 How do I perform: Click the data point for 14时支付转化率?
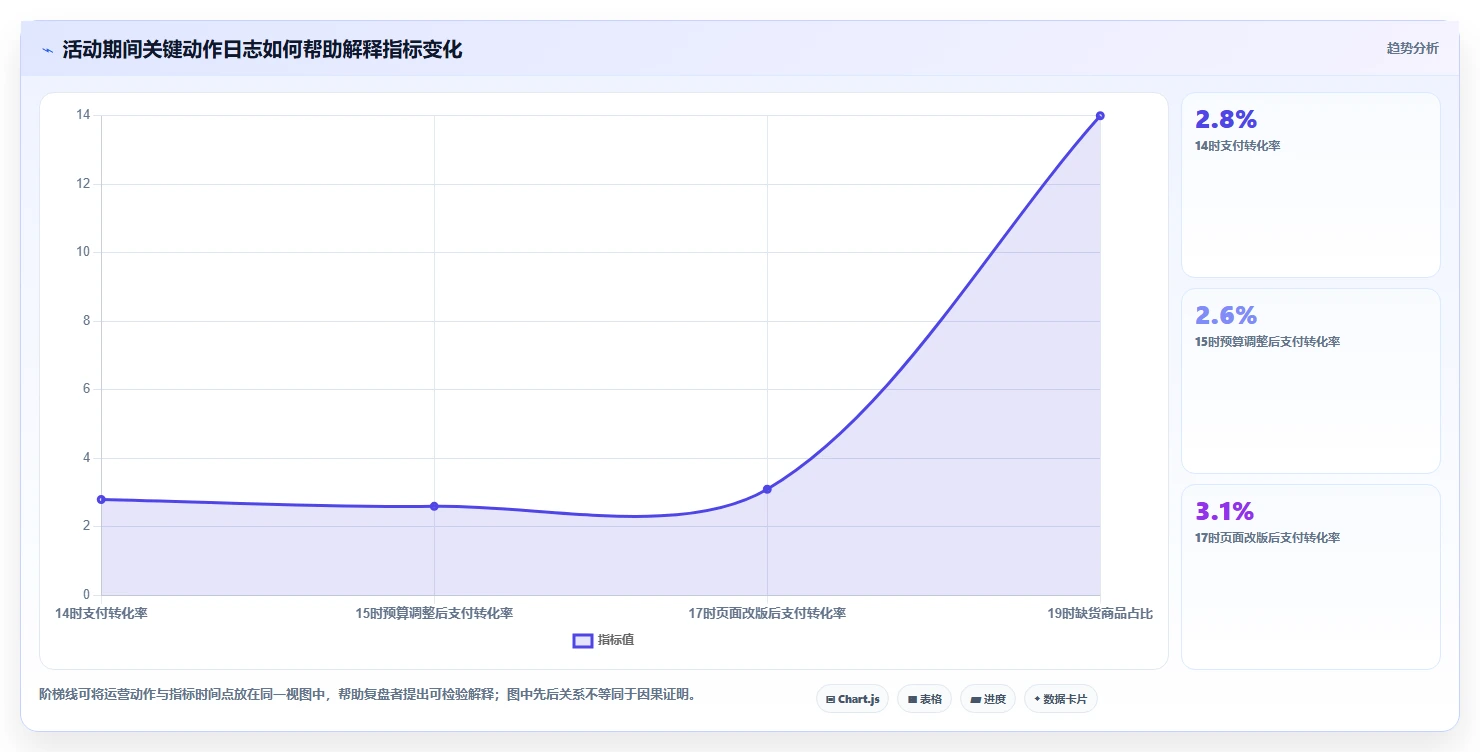(101, 499)
